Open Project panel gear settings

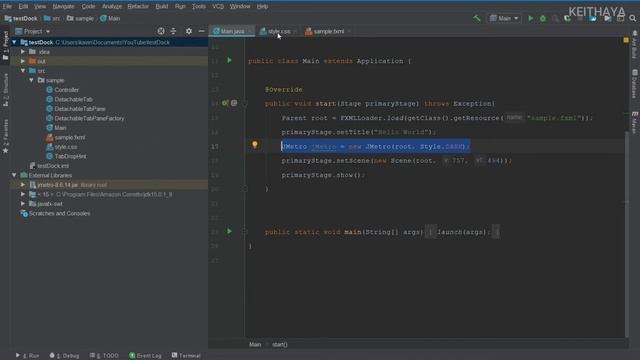189,31
